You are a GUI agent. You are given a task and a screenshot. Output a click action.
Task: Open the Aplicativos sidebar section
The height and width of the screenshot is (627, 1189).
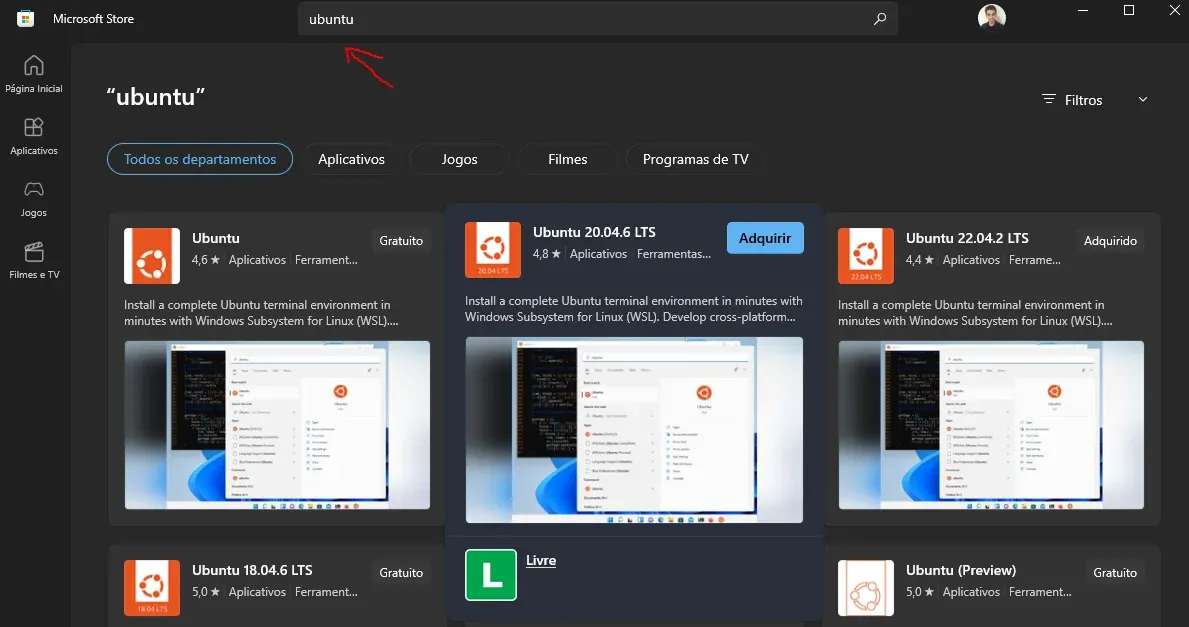(33, 136)
